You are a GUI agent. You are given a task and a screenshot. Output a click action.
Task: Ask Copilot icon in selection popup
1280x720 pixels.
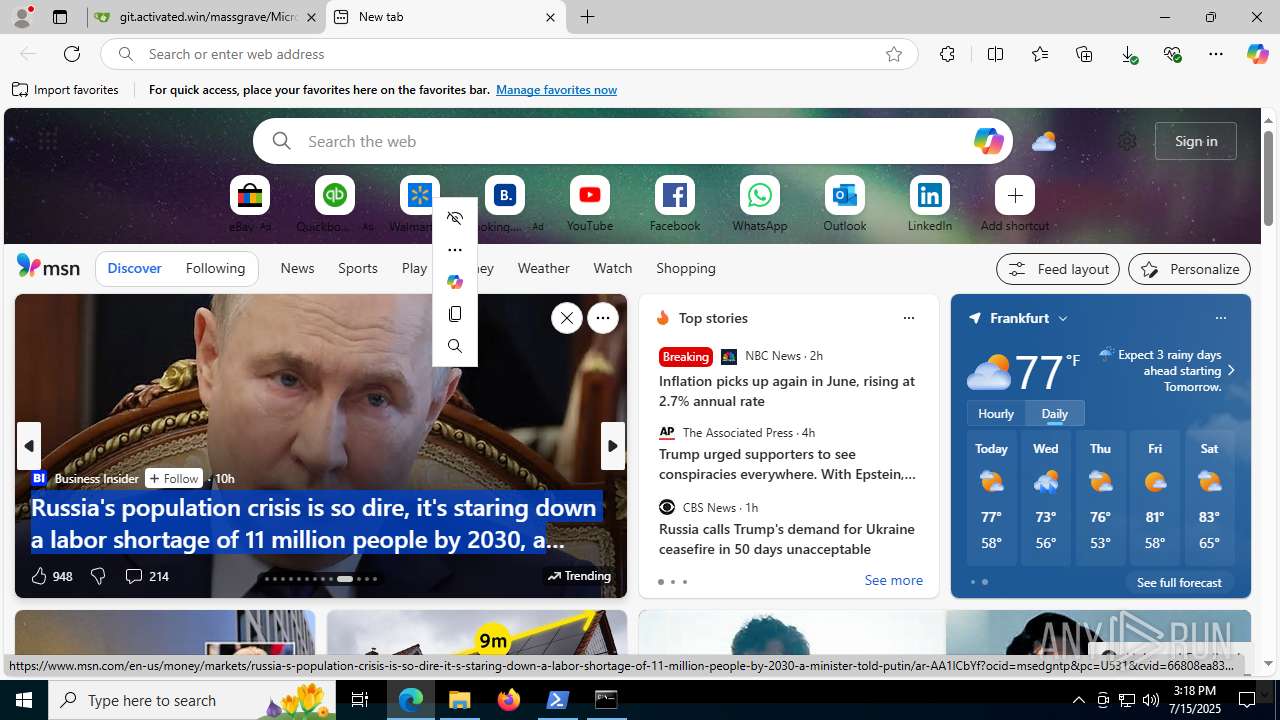click(455, 282)
